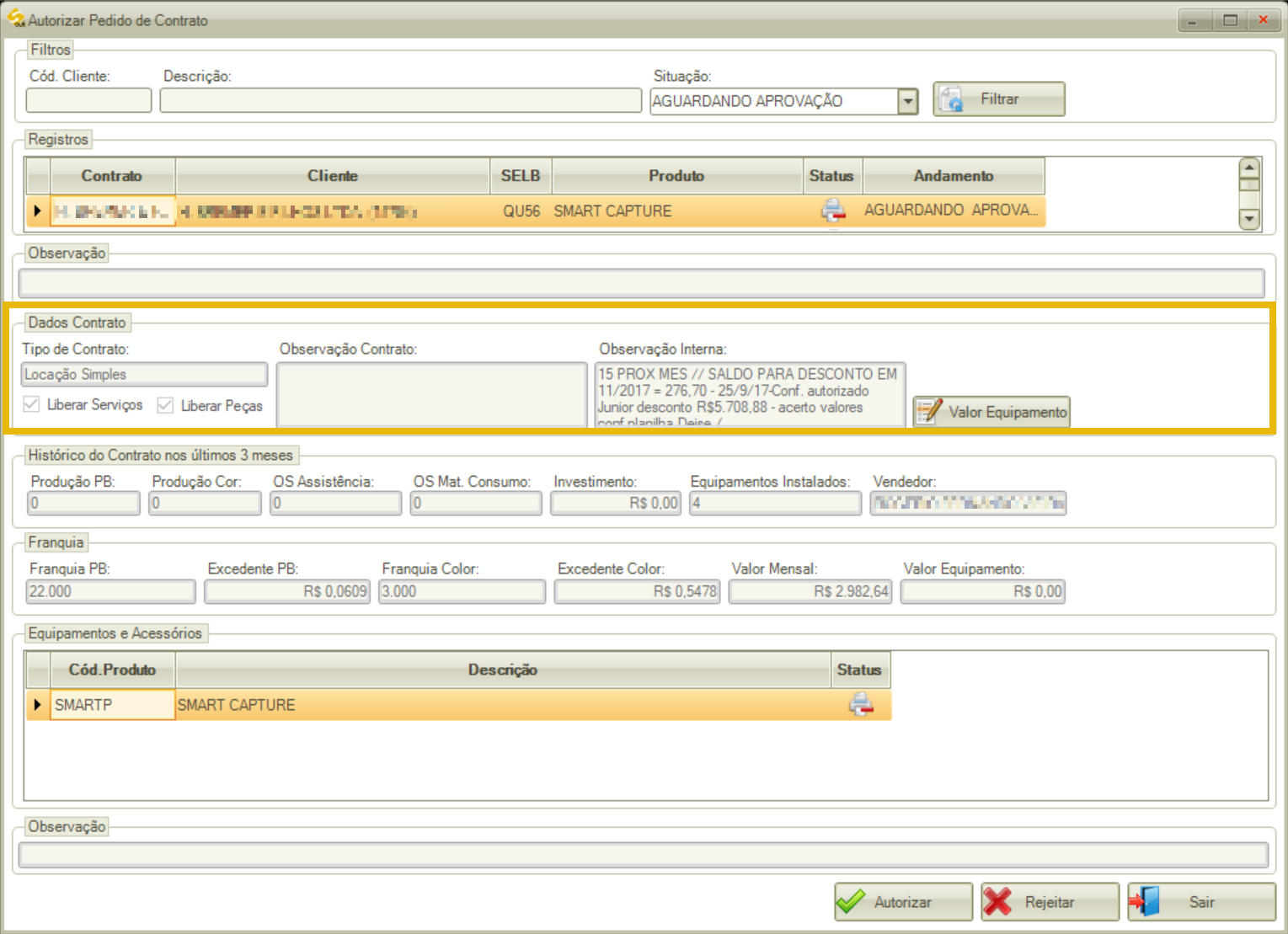Click printer status icon in Equipamentos row
This screenshot has width=1288, height=934.
(861, 704)
